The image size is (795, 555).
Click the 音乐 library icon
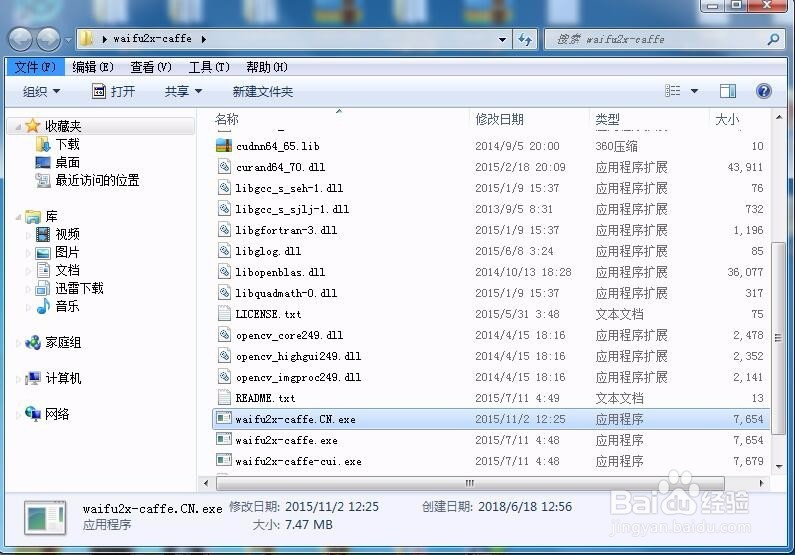pyautogui.click(x=43, y=306)
